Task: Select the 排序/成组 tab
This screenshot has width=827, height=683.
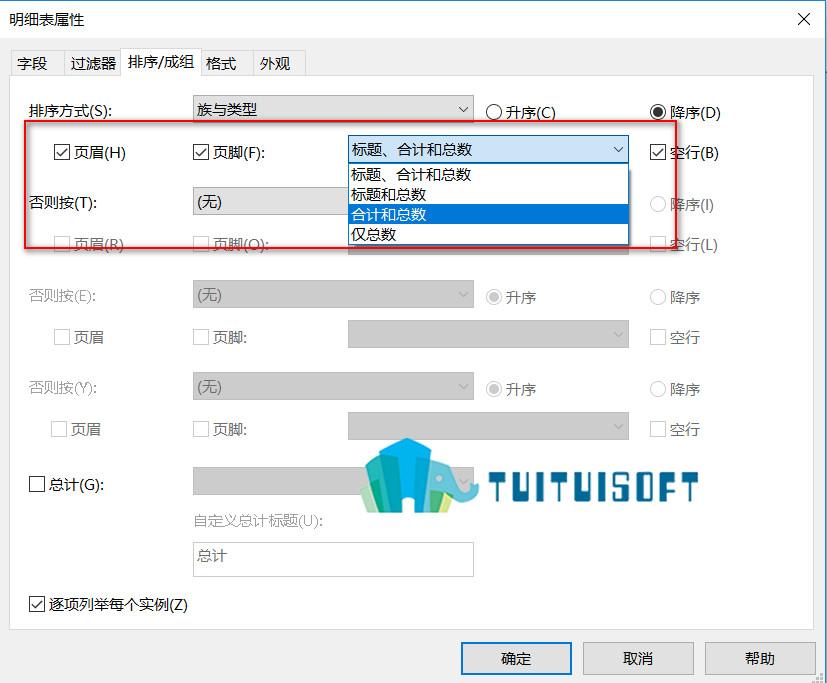Action: click(x=161, y=62)
